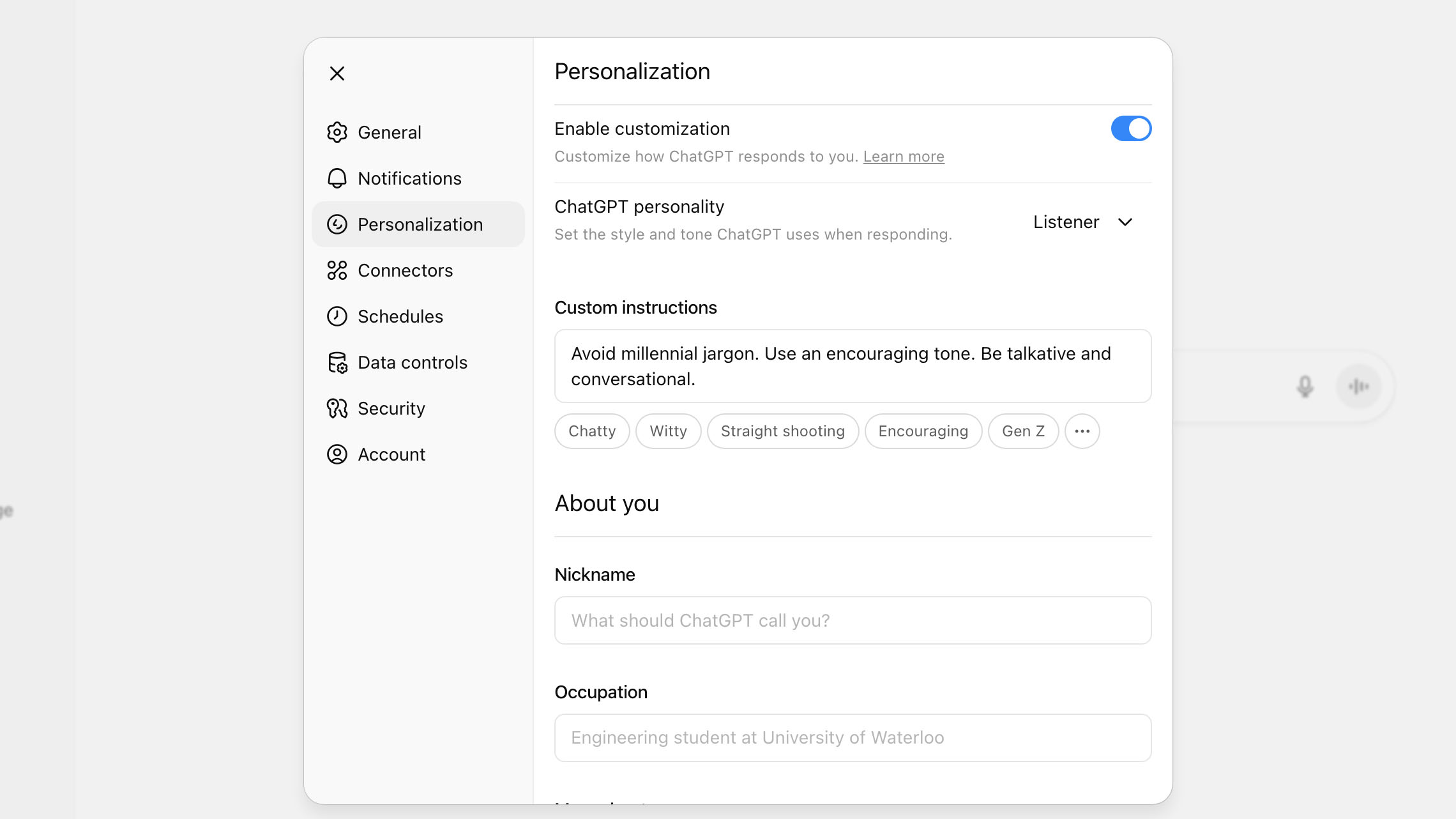Click the Notifications bell icon

pos(337,178)
